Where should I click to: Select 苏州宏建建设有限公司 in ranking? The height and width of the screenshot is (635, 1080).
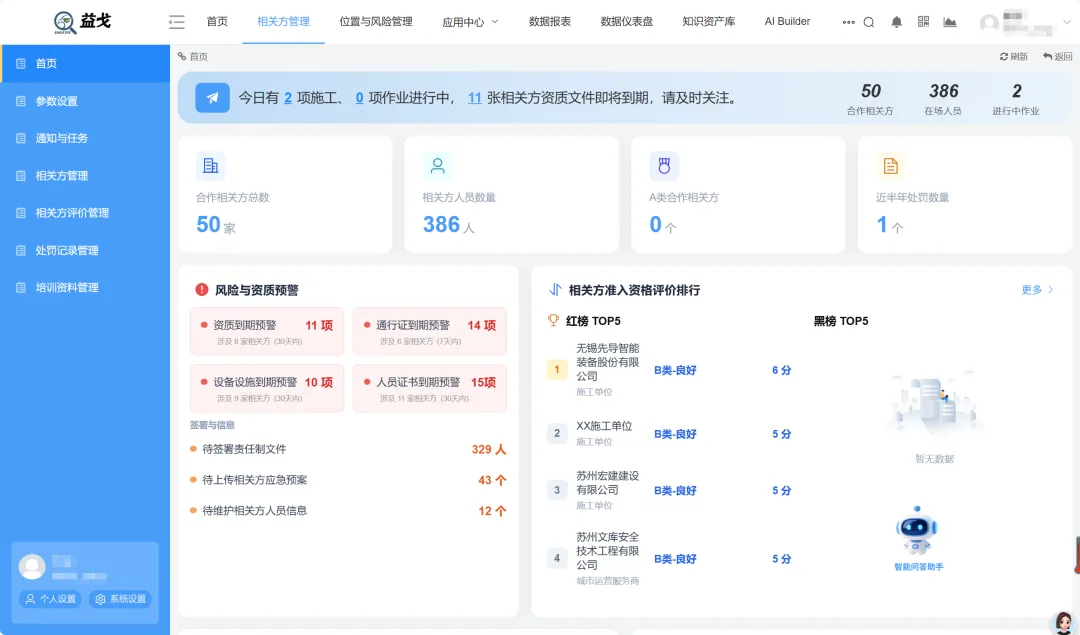point(608,483)
